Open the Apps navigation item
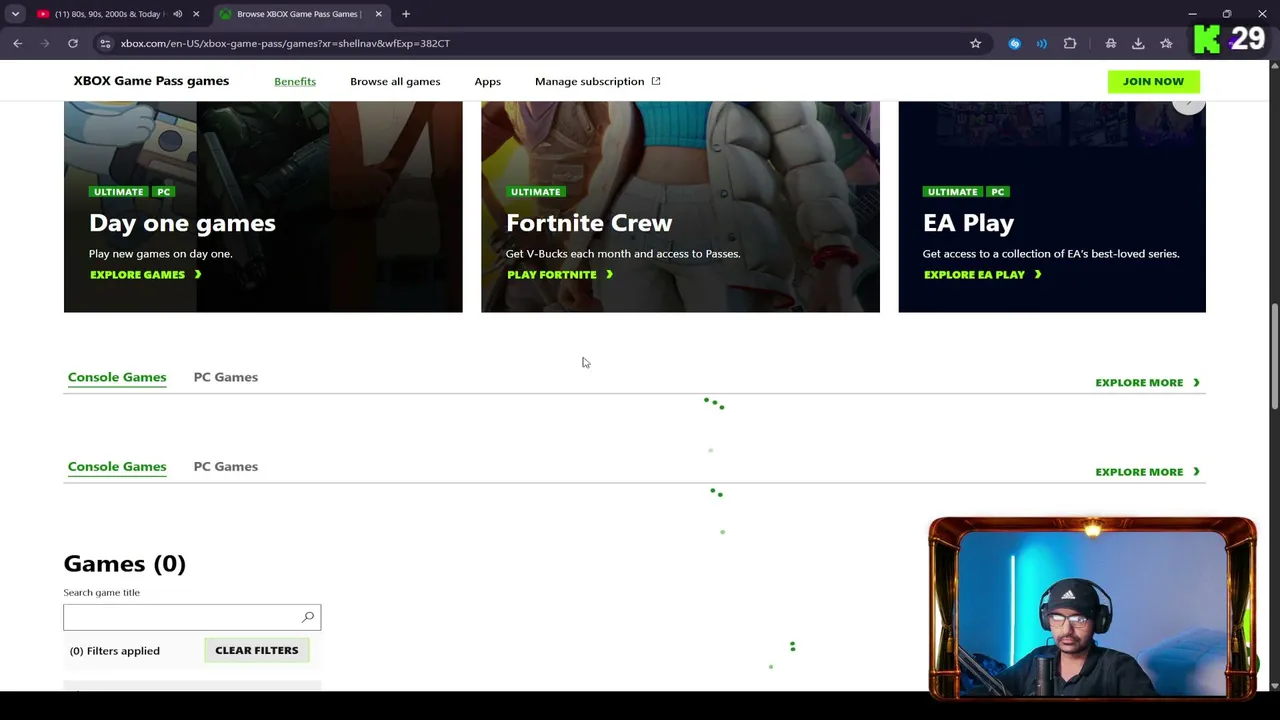The width and height of the screenshot is (1280, 720). coord(487,81)
